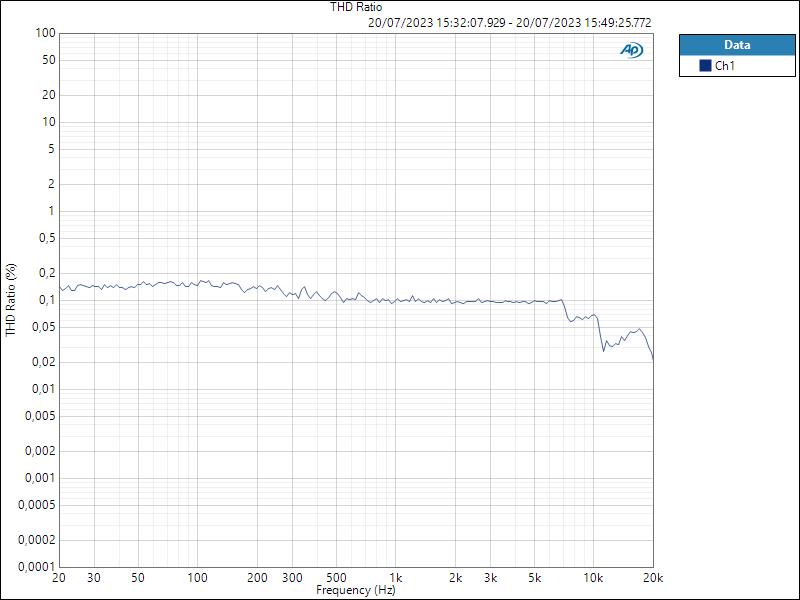Click the THD Ratio (%) axis label
Image resolution: width=800 pixels, height=600 pixels.
click(10, 300)
